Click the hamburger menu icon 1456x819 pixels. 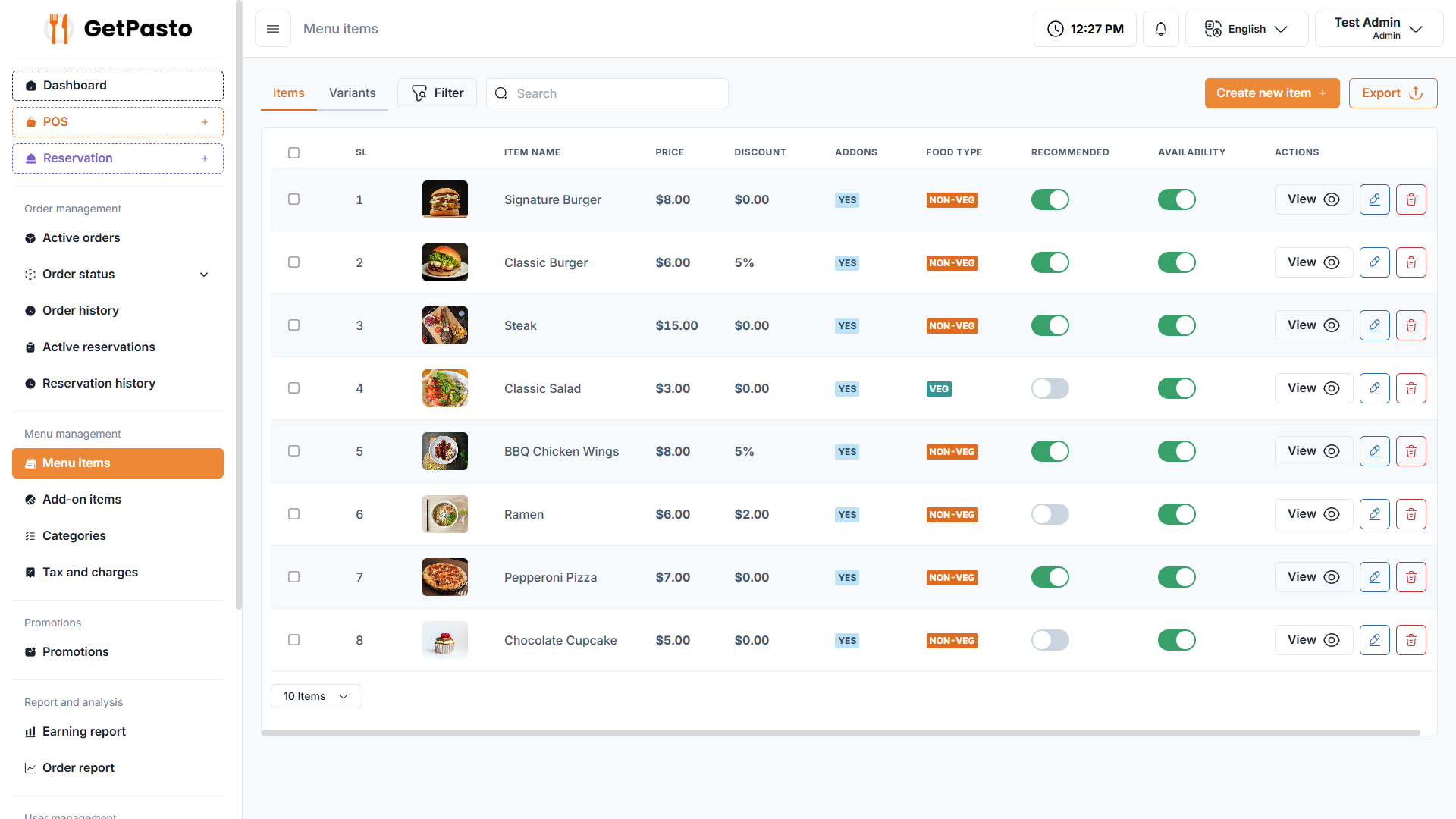273,29
